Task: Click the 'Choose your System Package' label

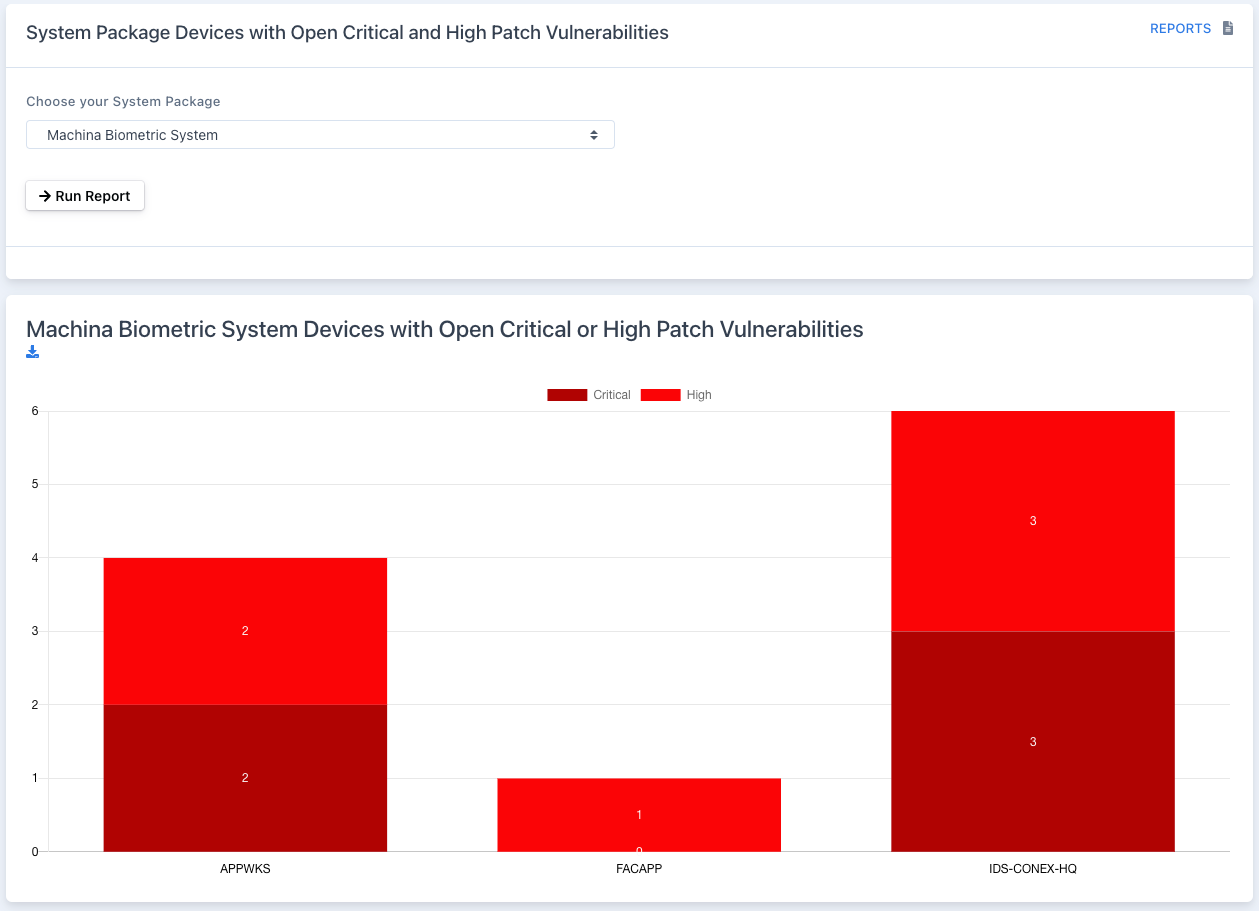Action: (x=123, y=101)
